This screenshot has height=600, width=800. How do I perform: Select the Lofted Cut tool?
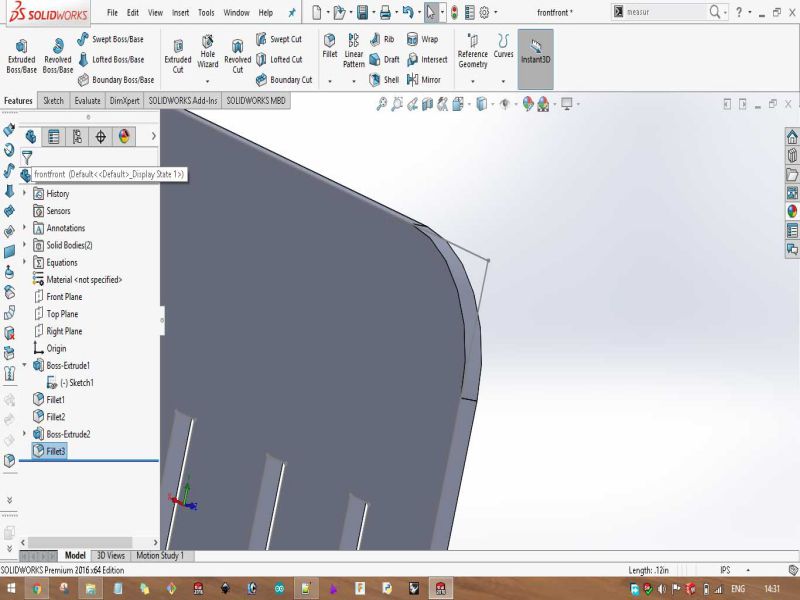pyautogui.click(x=279, y=59)
